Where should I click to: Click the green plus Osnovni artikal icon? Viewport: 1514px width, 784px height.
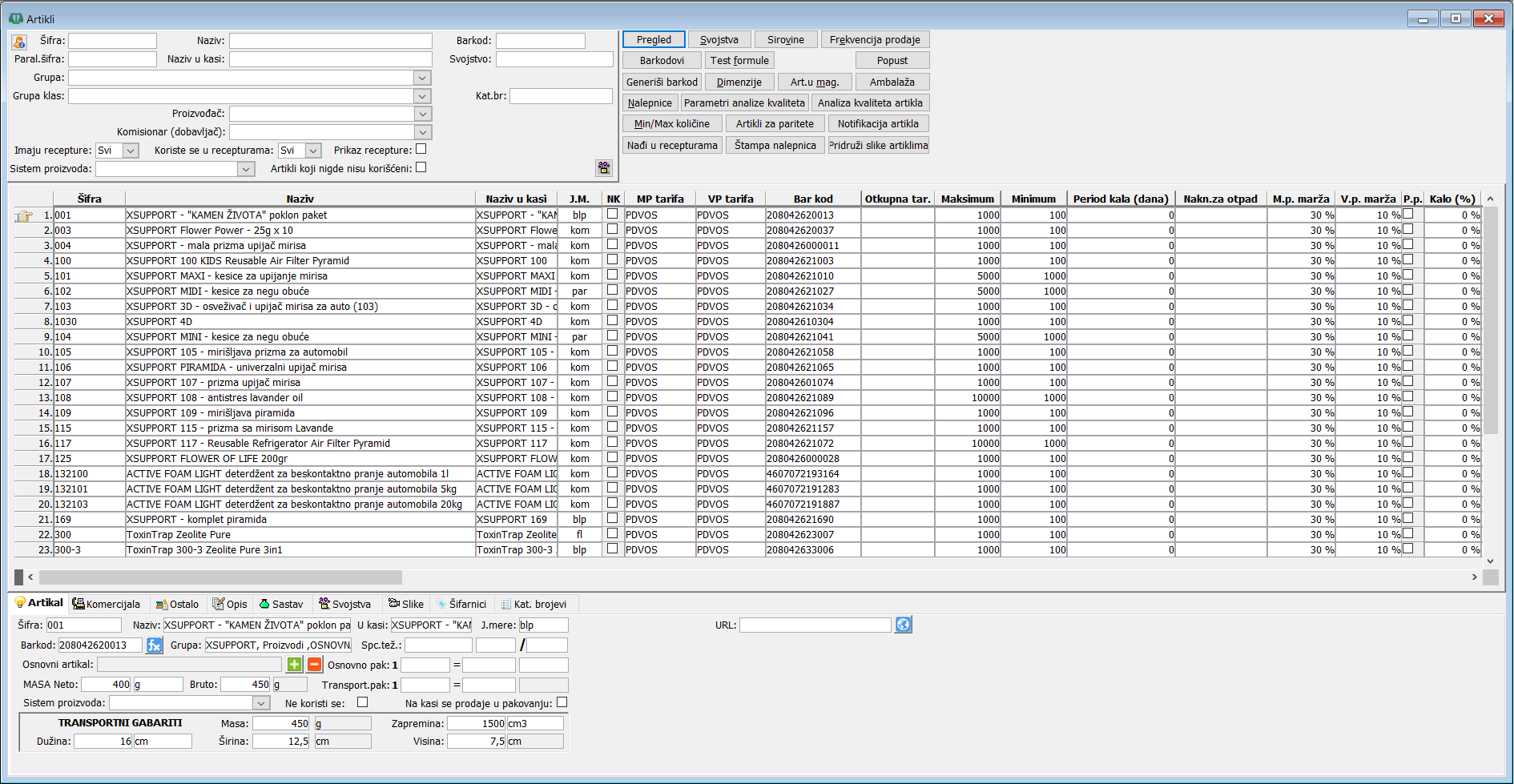[295, 665]
